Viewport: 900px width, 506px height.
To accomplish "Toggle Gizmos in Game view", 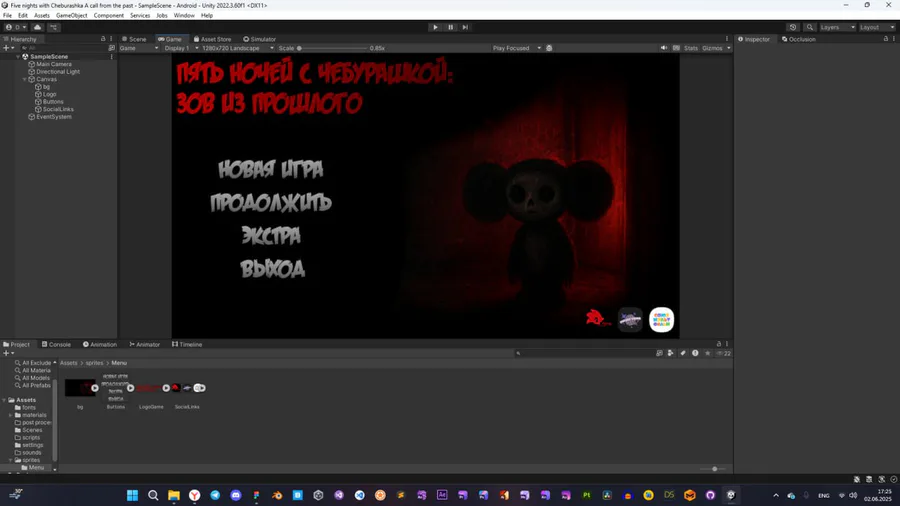I will (712, 48).
